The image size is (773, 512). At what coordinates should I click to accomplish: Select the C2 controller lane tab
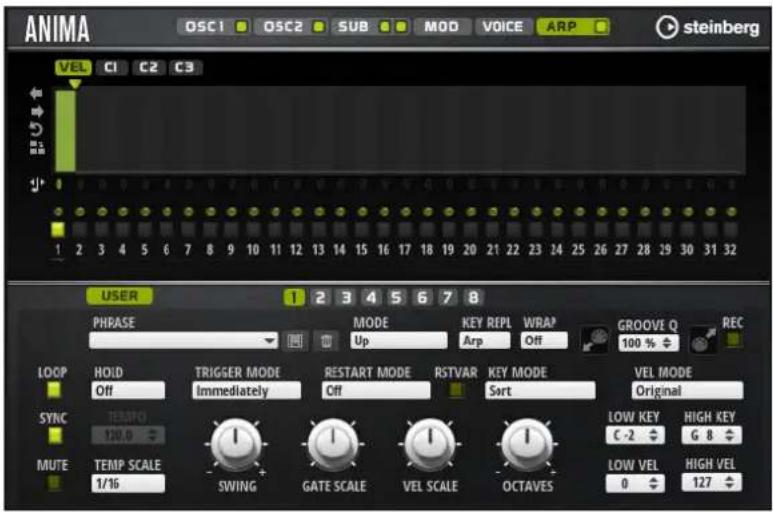[x=148, y=67]
